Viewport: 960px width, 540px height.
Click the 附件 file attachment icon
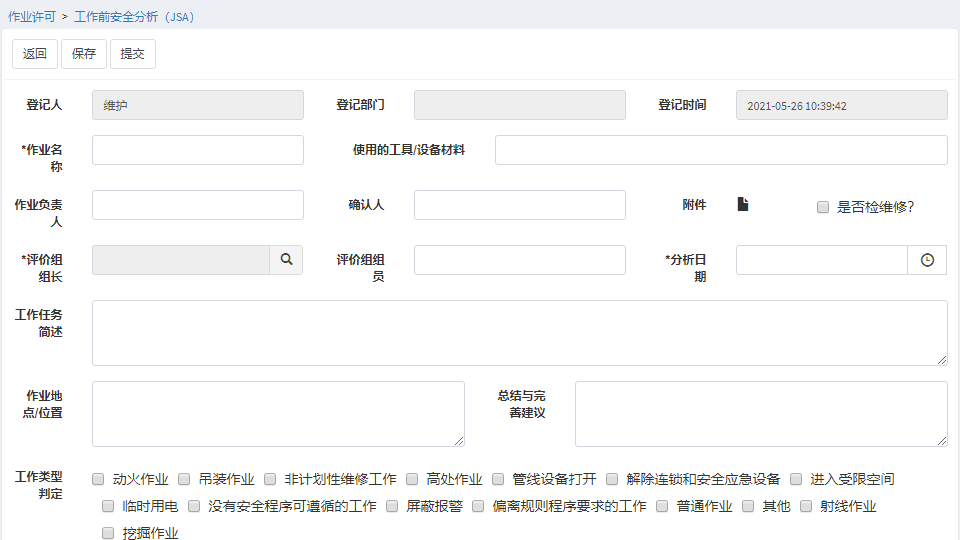(743, 205)
